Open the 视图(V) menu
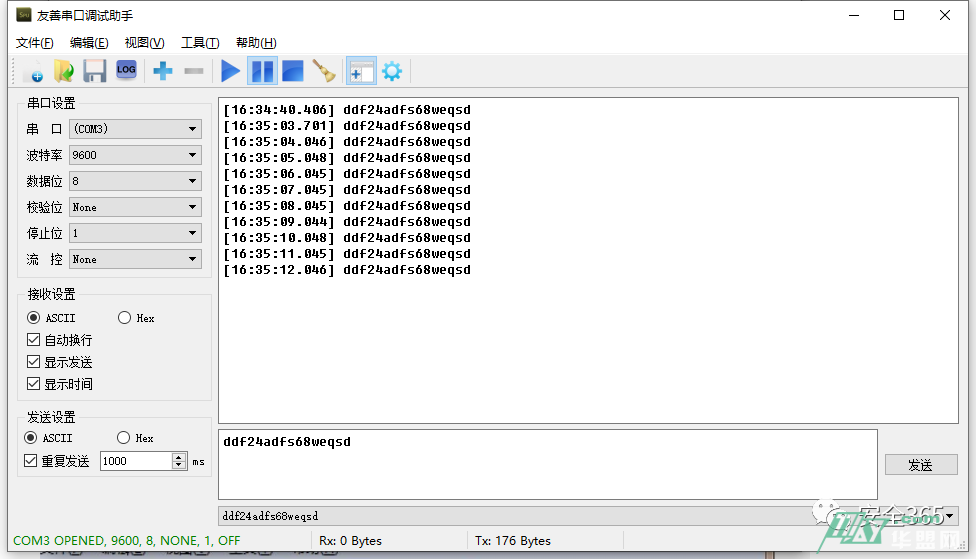The image size is (976, 559). [144, 43]
